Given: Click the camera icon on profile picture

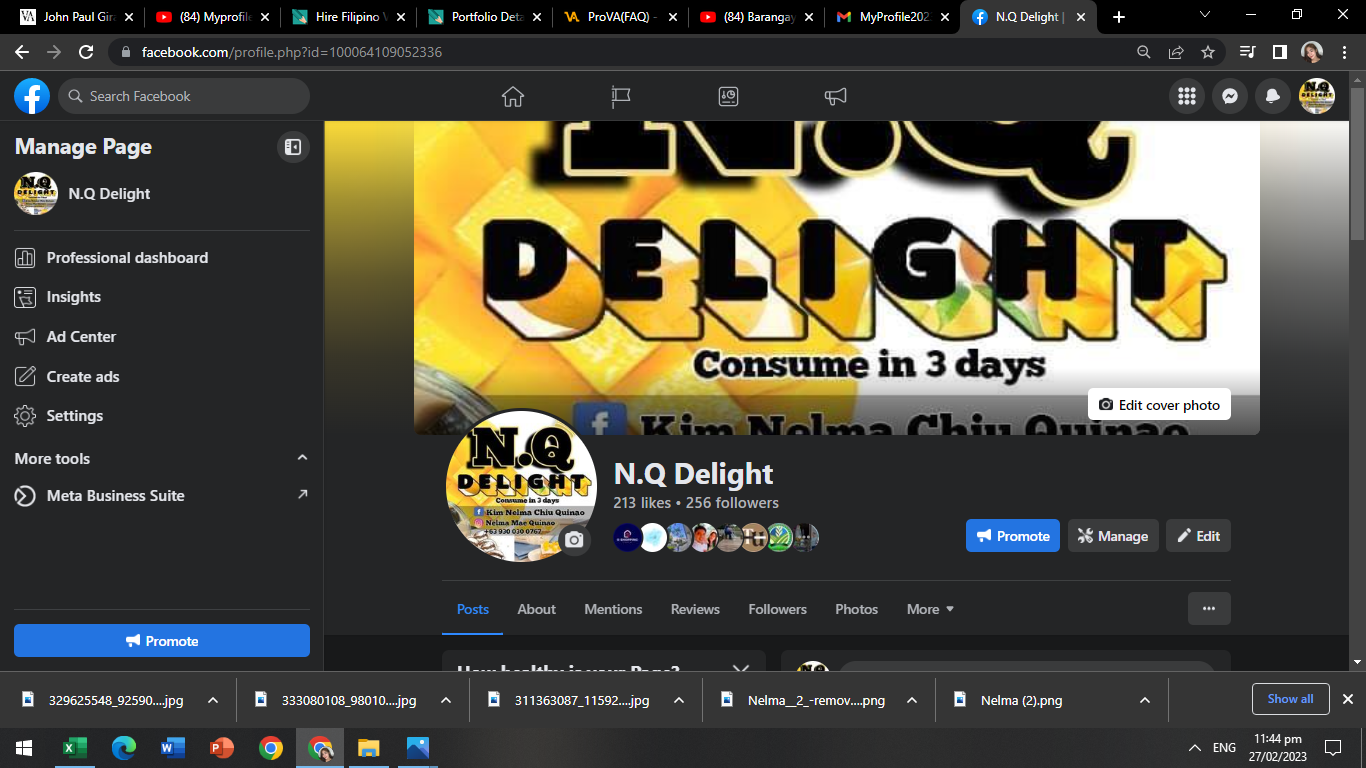Looking at the screenshot, I should click(574, 540).
